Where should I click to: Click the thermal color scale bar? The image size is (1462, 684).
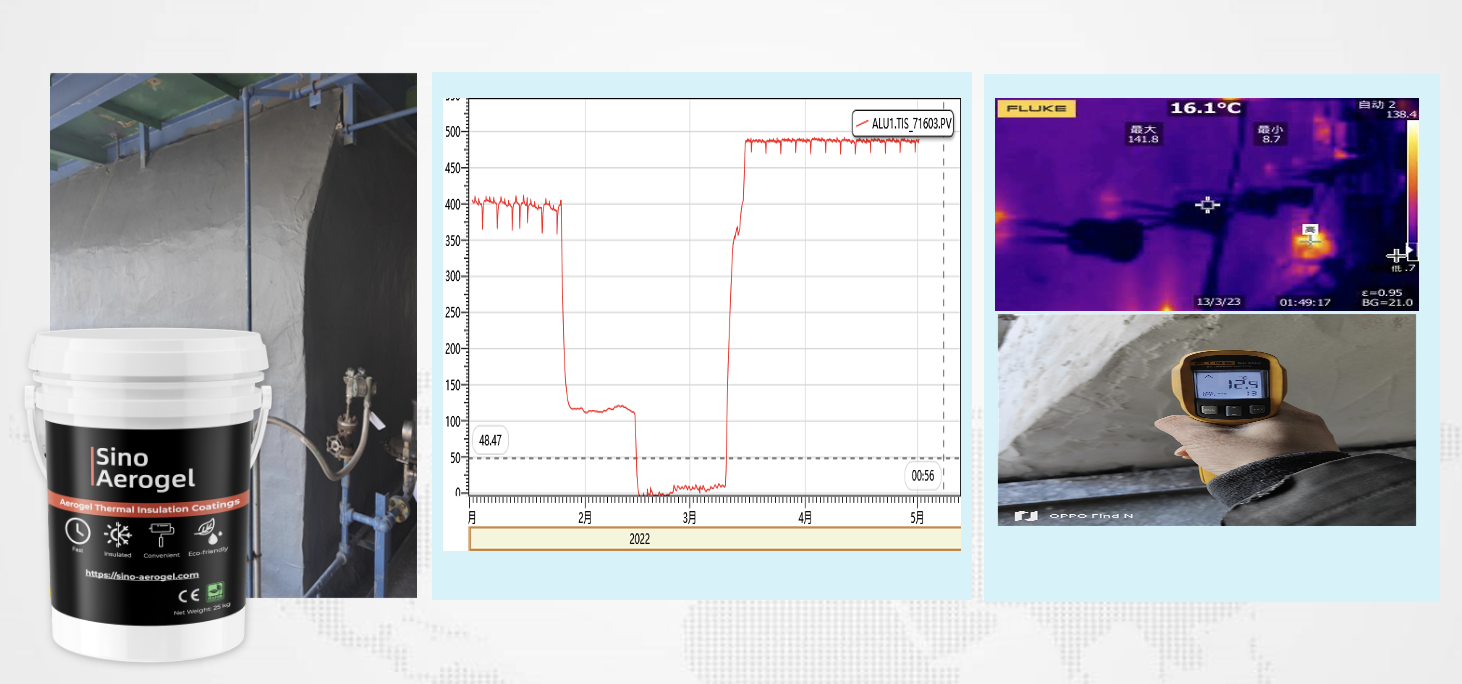(x=1412, y=187)
